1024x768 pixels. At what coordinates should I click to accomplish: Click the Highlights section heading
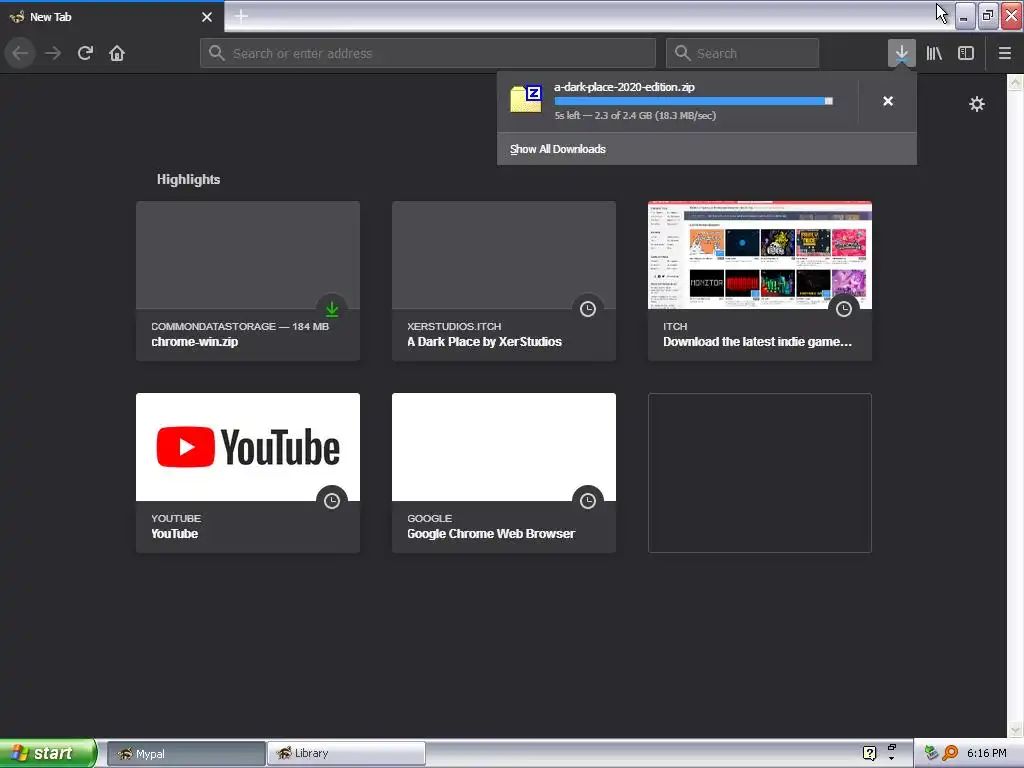click(x=188, y=179)
